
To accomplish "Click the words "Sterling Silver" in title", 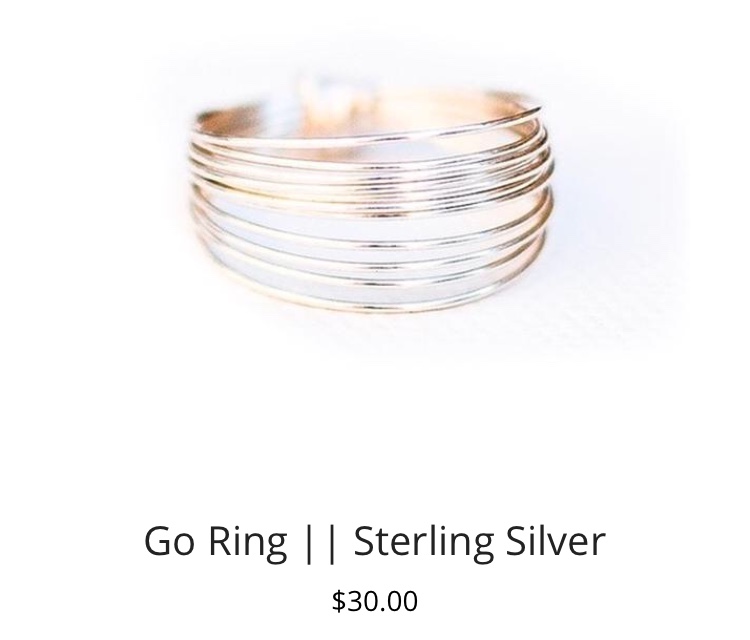I will point(480,542).
